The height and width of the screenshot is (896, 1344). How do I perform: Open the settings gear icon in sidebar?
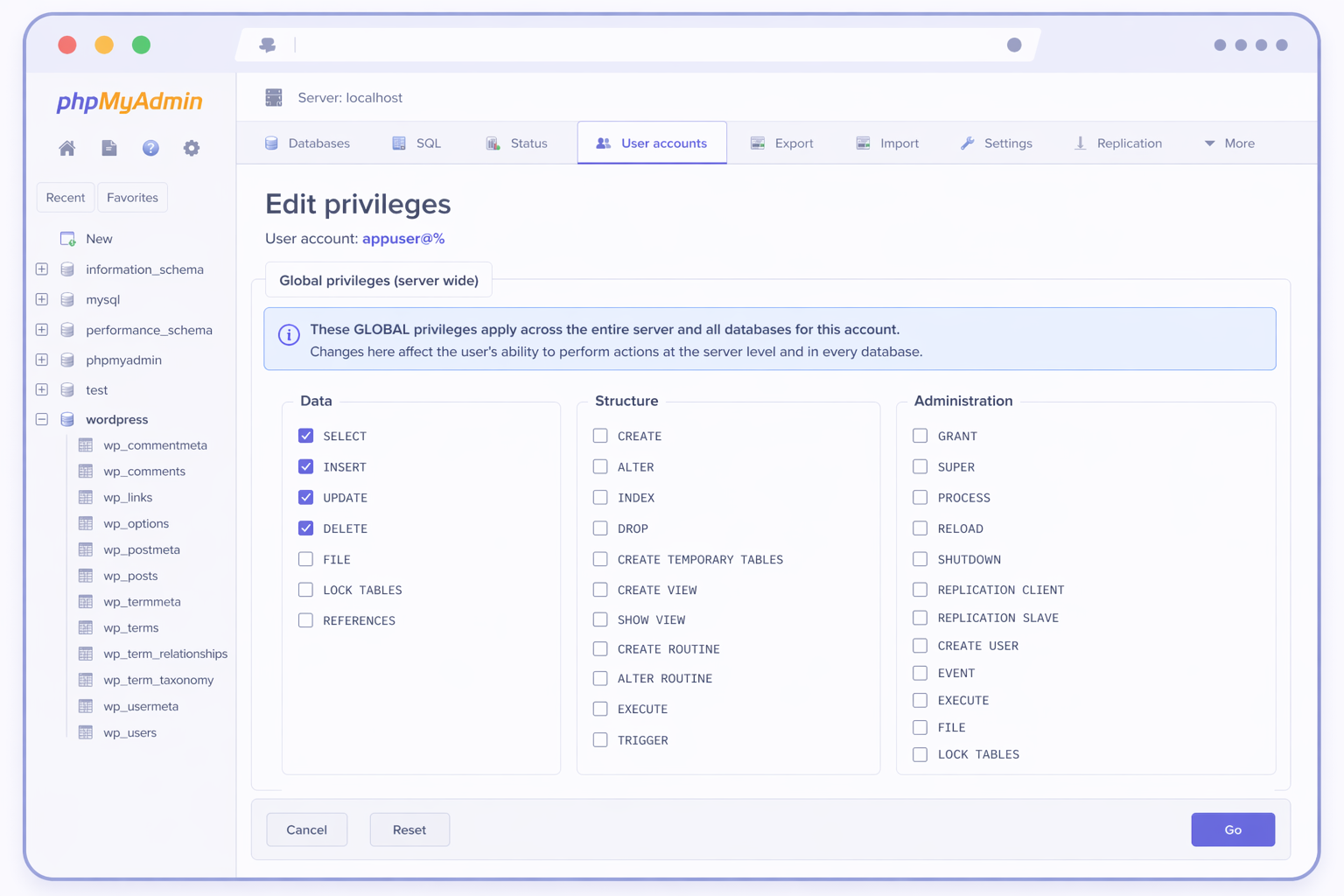click(x=192, y=148)
